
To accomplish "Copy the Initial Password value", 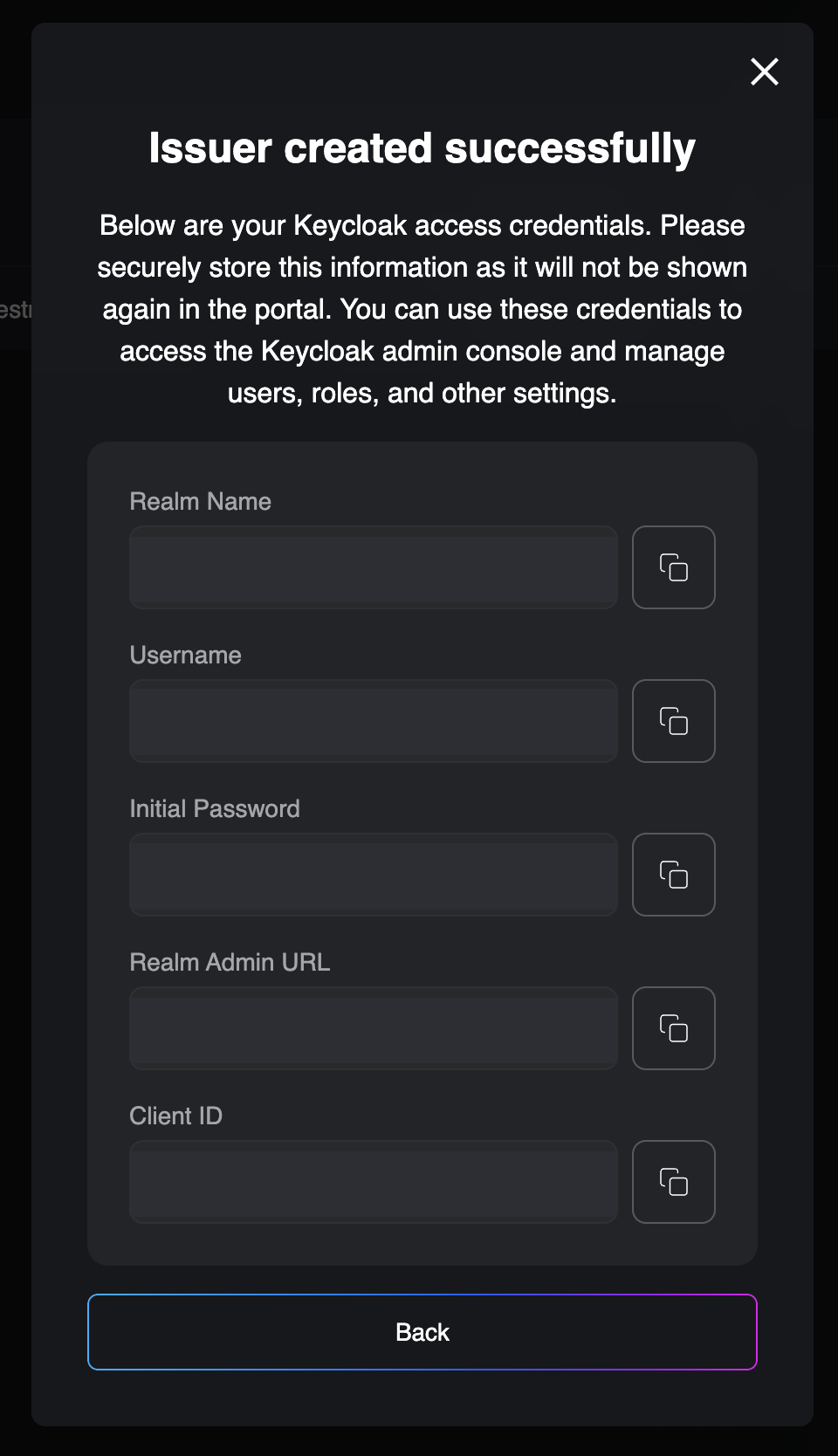I will point(673,875).
